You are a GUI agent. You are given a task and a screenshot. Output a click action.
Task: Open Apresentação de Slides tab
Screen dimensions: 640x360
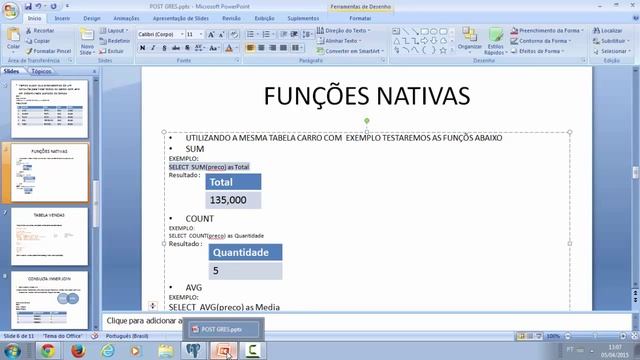tap(180, 18)
